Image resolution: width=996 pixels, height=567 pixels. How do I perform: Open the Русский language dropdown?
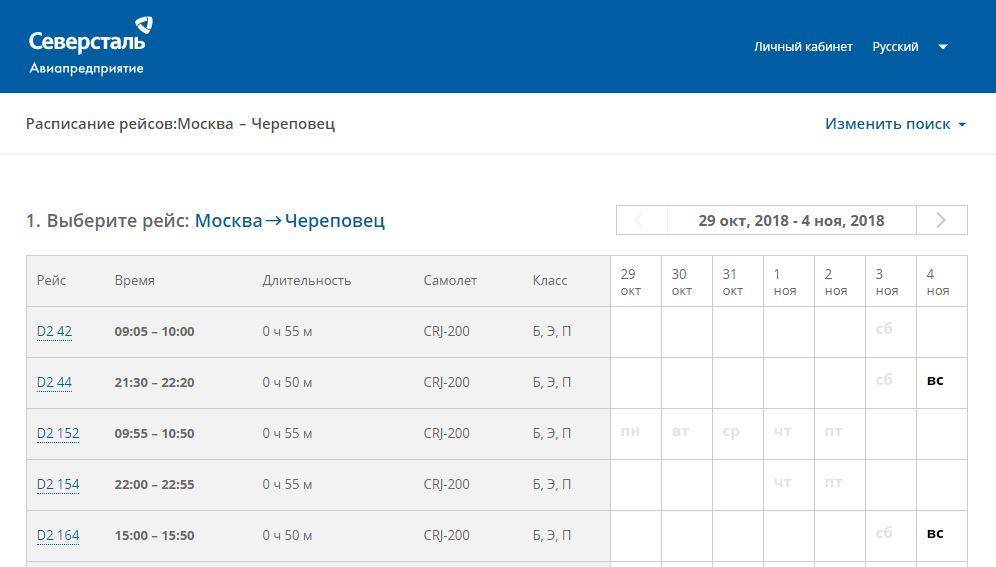click(895, 46)
